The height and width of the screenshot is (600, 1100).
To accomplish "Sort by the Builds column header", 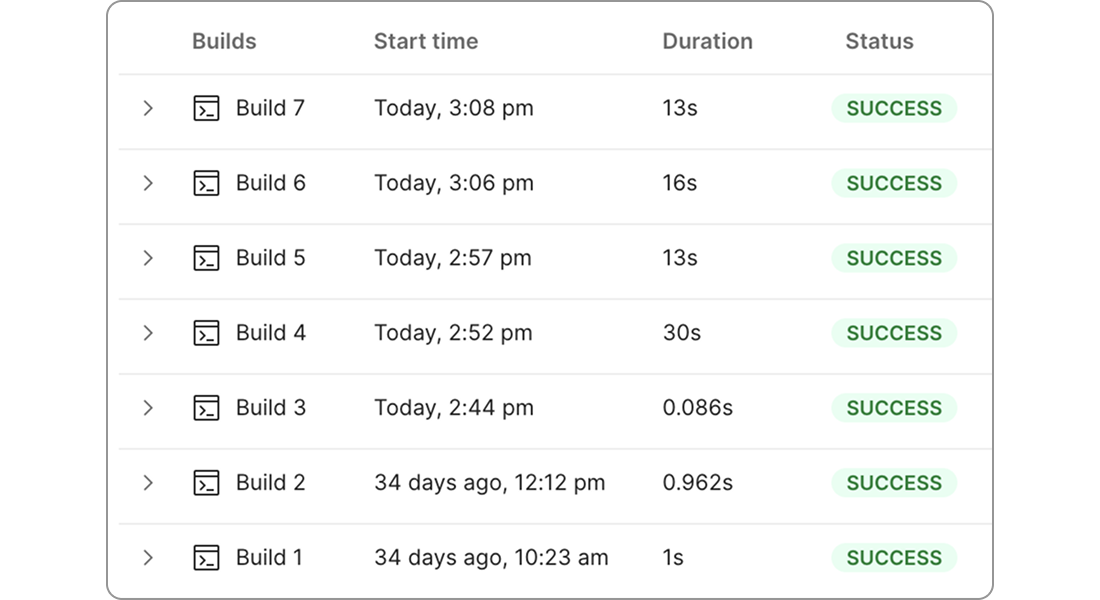I will 224,41.
